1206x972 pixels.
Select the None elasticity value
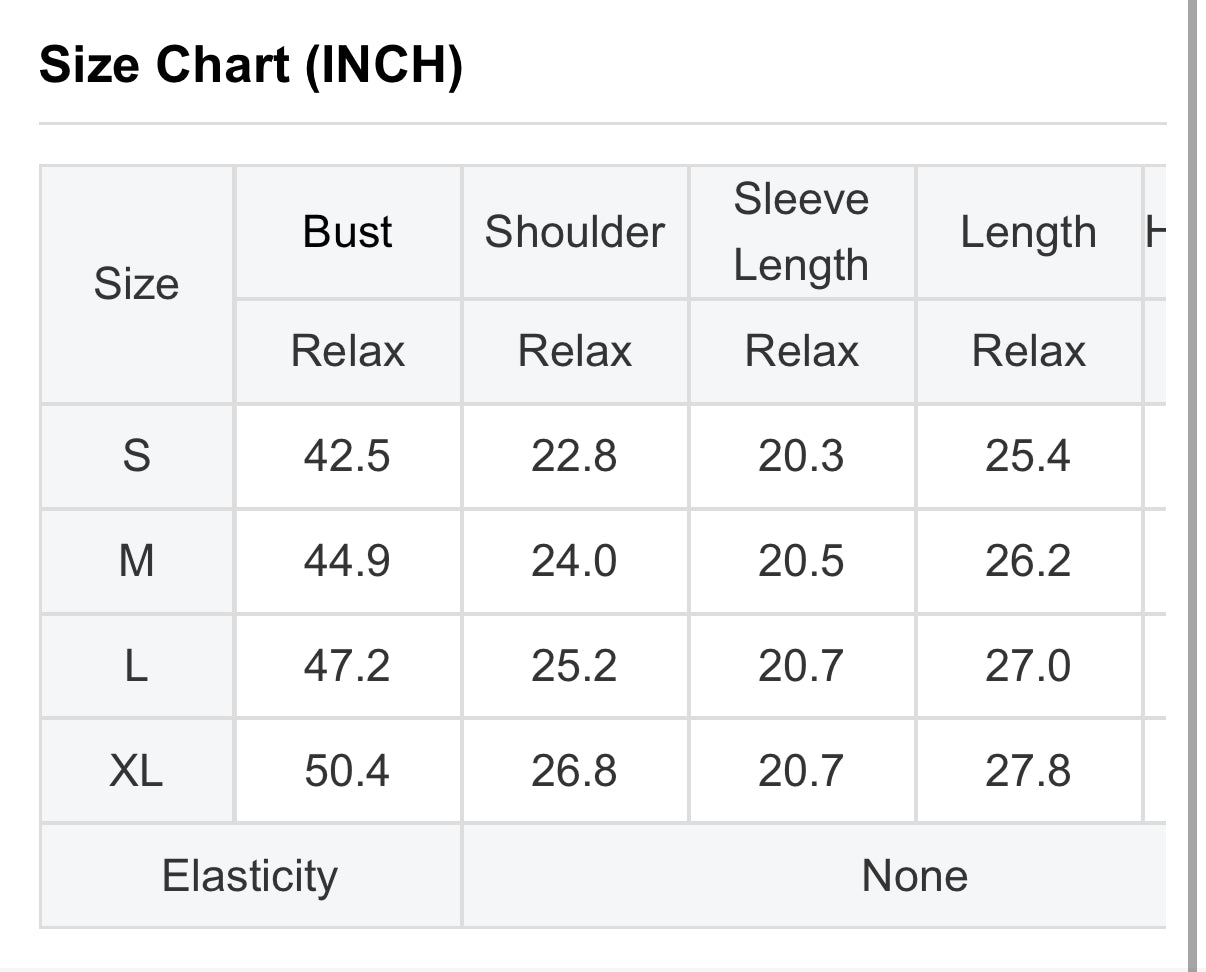click(x=914, y=876)
